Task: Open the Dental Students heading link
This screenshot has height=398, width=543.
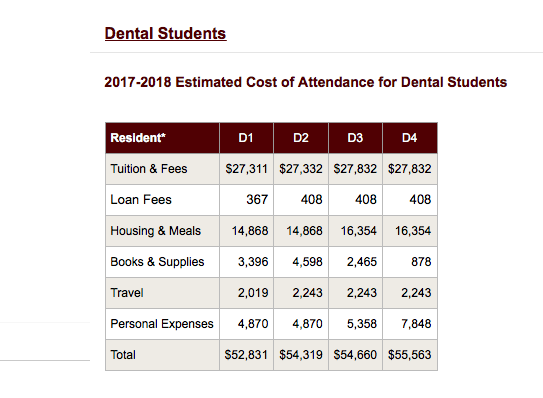Action: pyautogui.click(x=166, y=34)
